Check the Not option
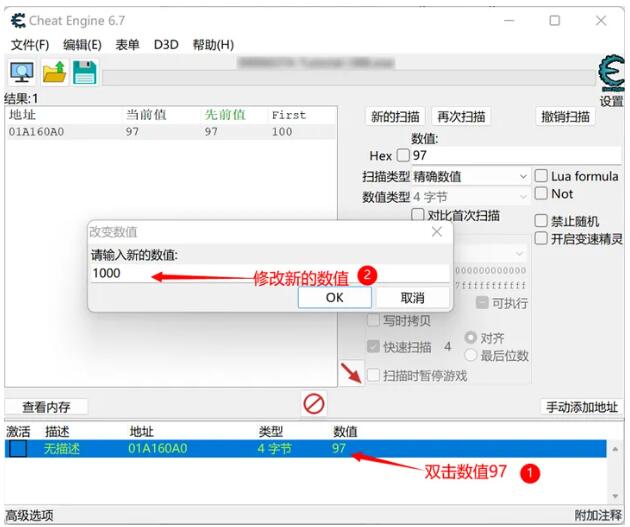The width and height of the screenshot is (630, 527). [542, 193]
